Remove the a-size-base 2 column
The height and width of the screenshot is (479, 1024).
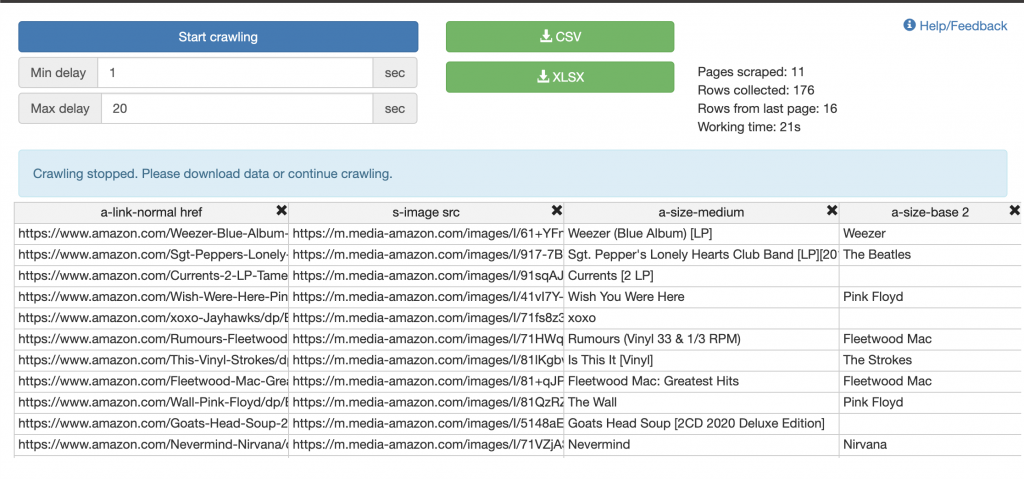(x=1014, y=211)
